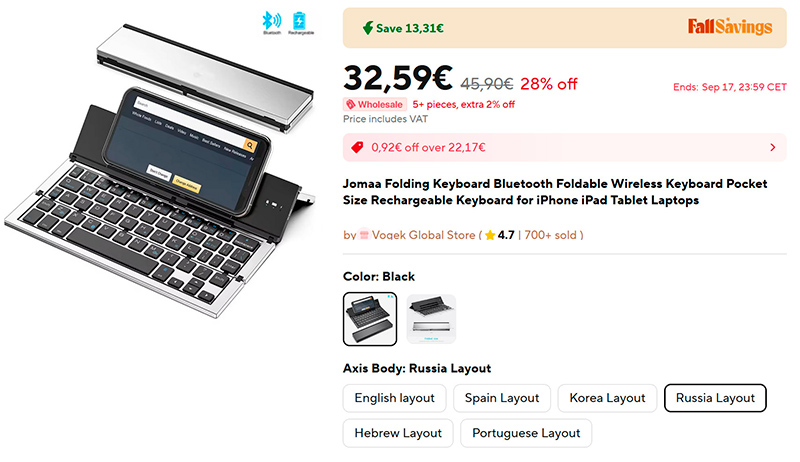
Task: Select the Spain Layout option
Action: pyautogui.click(x=502, y=398)
